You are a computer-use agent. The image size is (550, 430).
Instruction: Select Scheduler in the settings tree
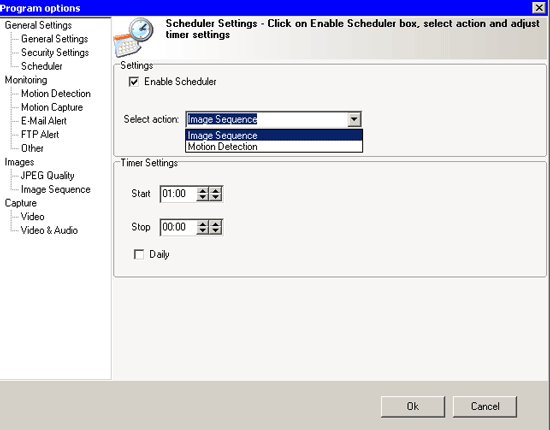pos(42,66)
